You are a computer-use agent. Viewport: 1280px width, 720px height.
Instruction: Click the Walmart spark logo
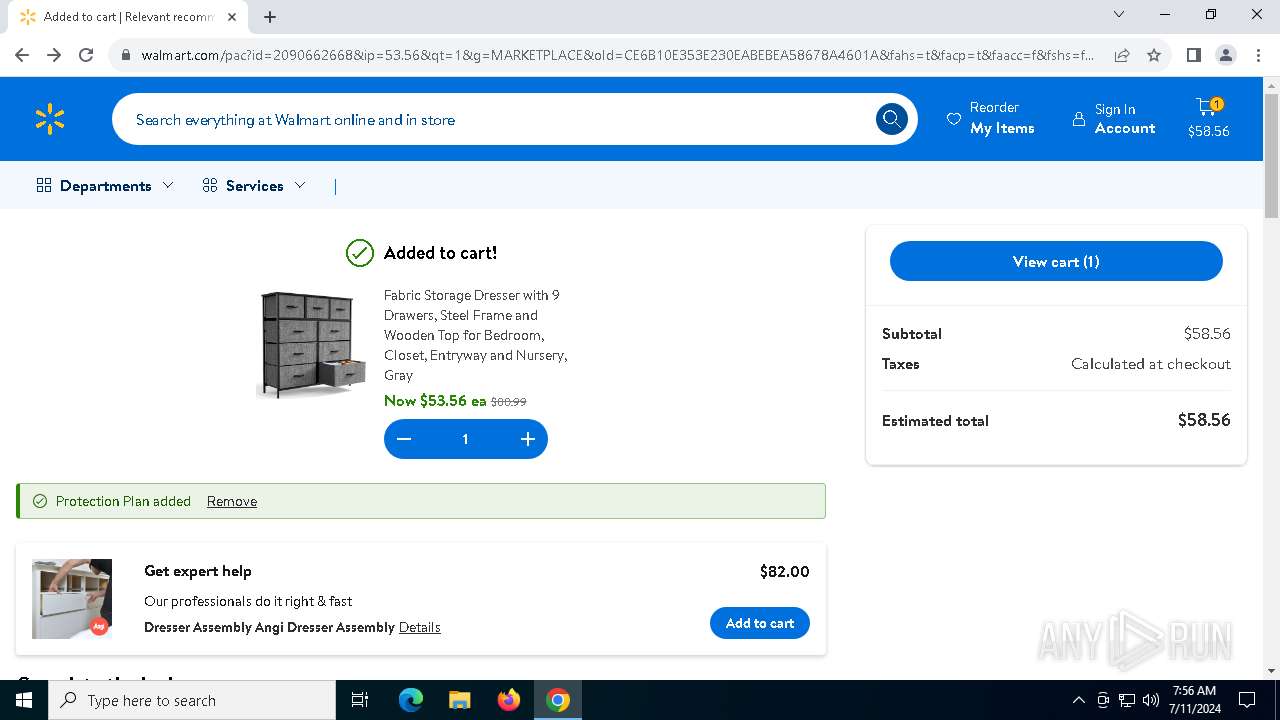point(50,120)
